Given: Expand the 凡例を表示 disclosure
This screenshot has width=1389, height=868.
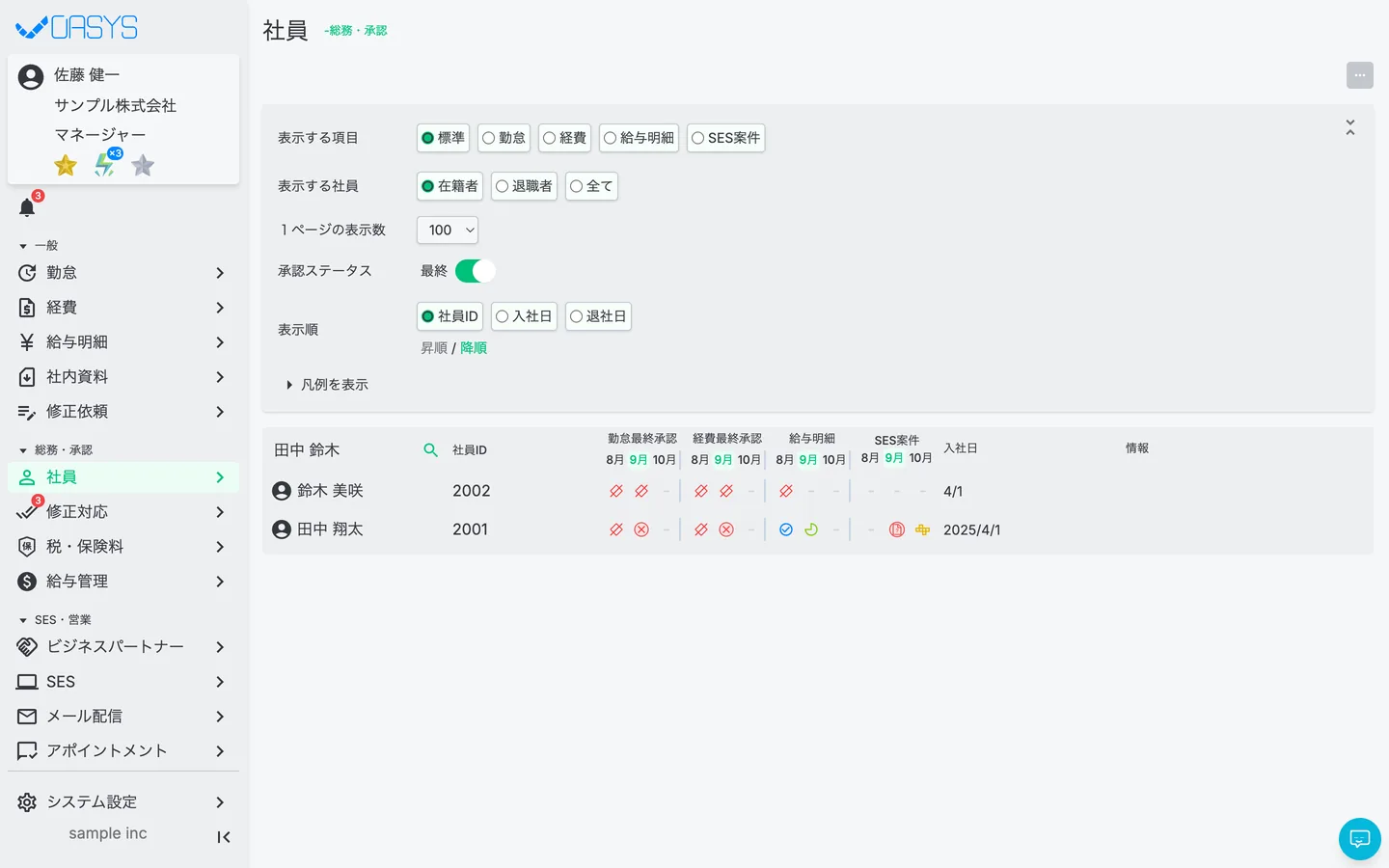Looking at the screenshot, I should [x=327, y=385].
